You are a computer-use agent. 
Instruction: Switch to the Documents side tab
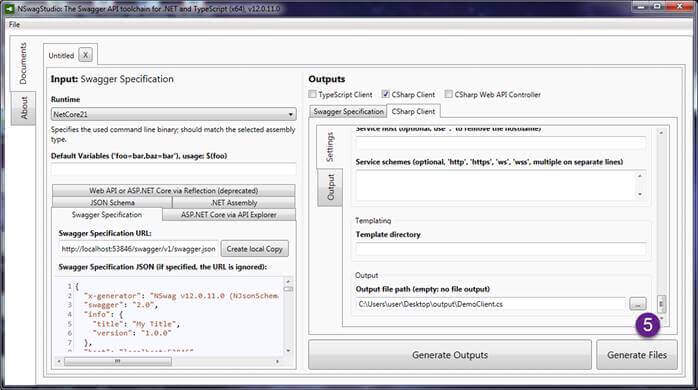tap(23, 64)
